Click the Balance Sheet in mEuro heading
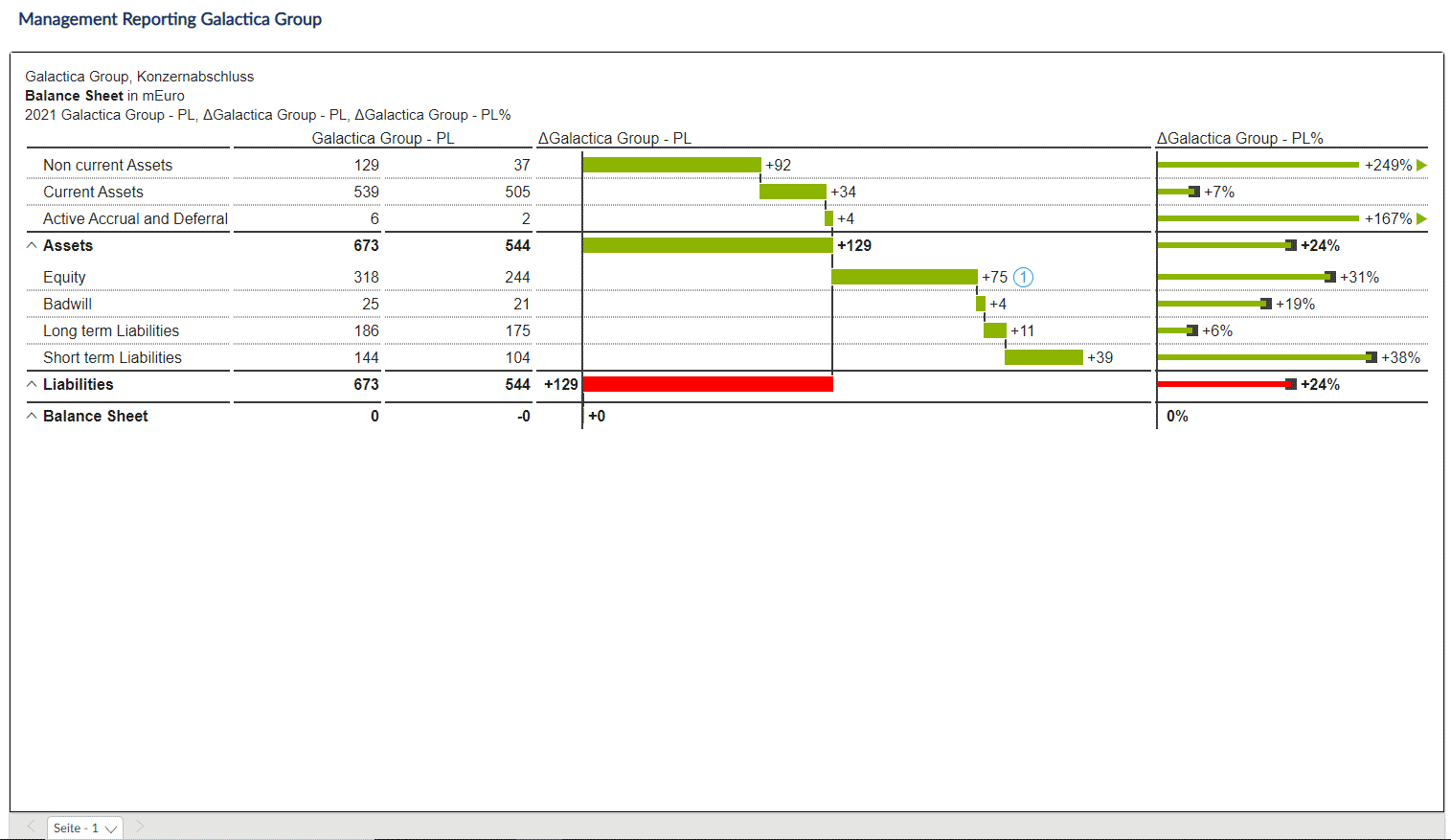The width and height of the screenshot is (1451, 840). tap(104, 96)
